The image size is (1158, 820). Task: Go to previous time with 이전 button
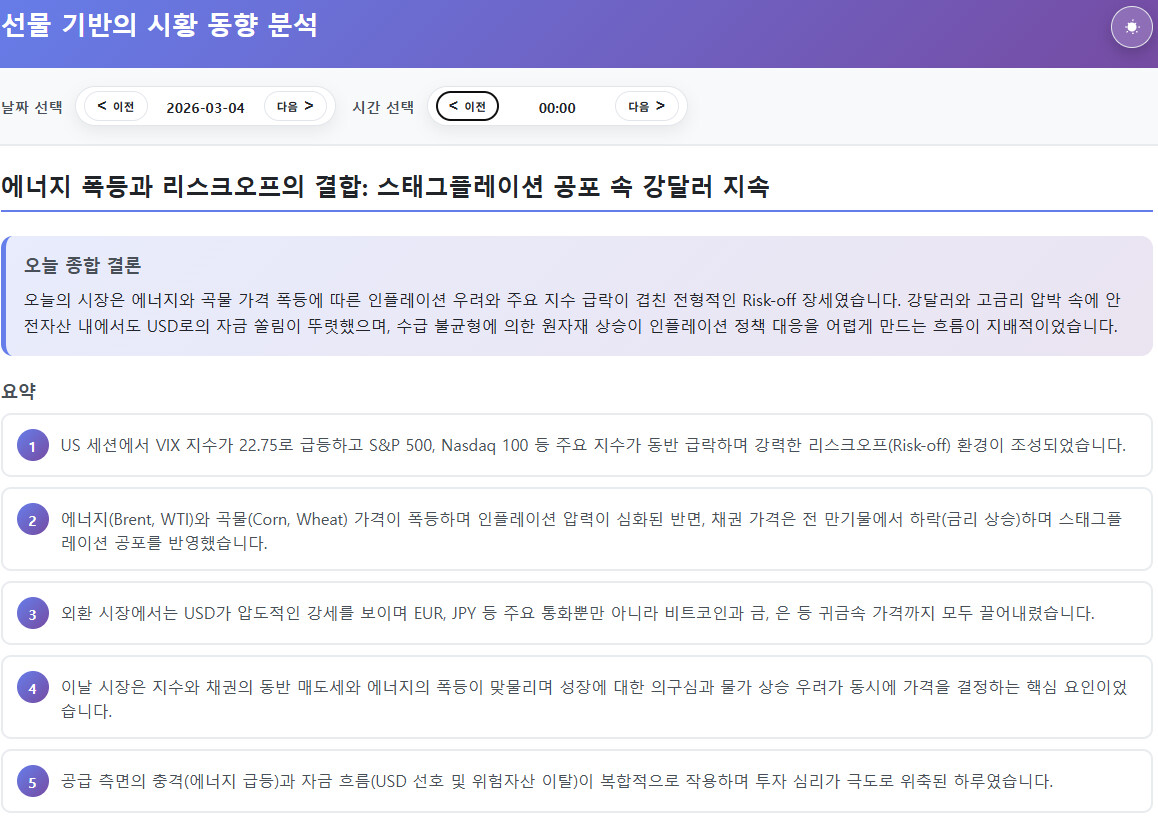coord(467,106)
